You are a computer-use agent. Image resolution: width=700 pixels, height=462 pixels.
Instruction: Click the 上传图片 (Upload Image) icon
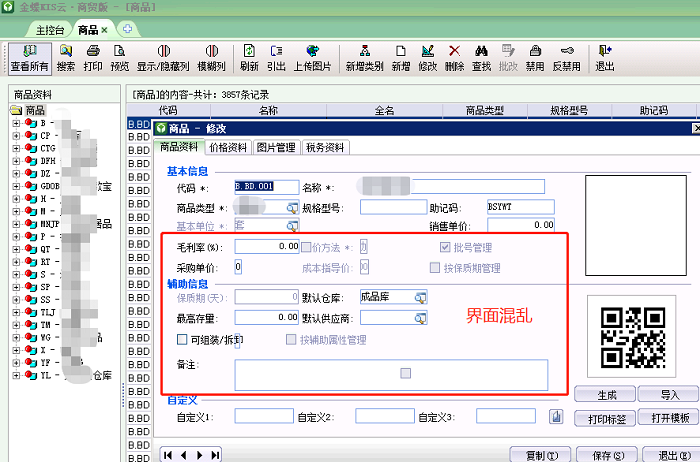[313, 57]
